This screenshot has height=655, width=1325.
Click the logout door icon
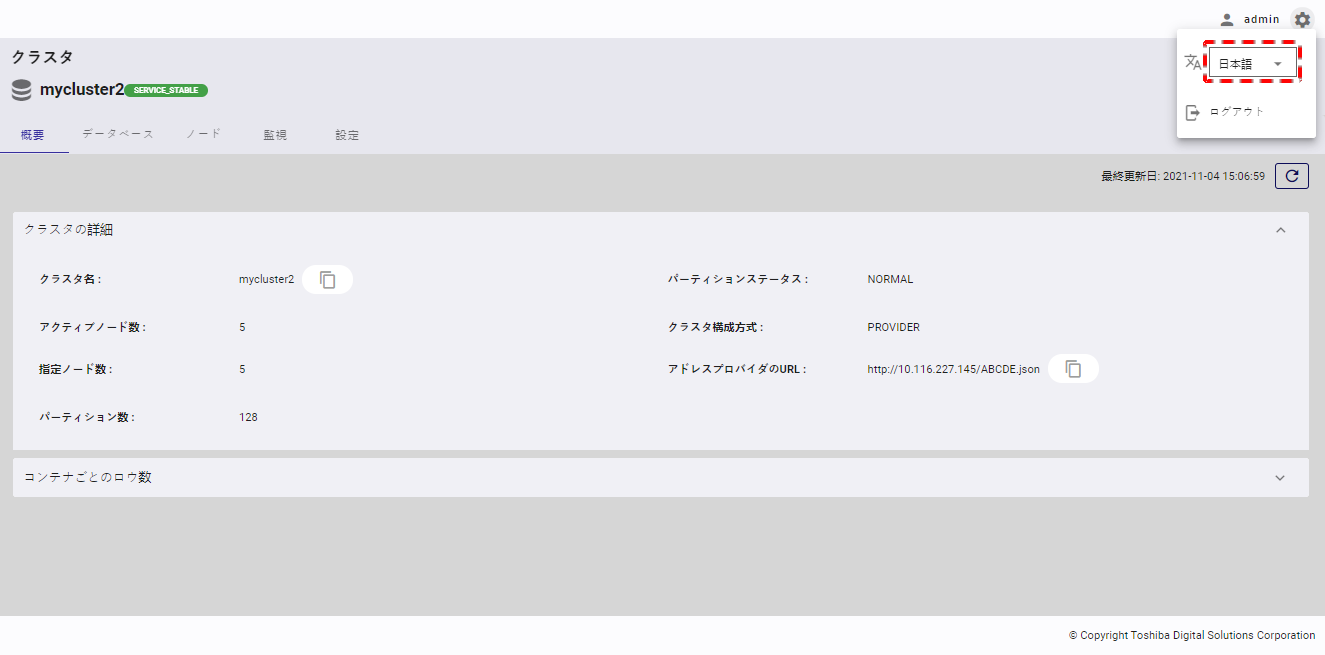[1192, 112]
